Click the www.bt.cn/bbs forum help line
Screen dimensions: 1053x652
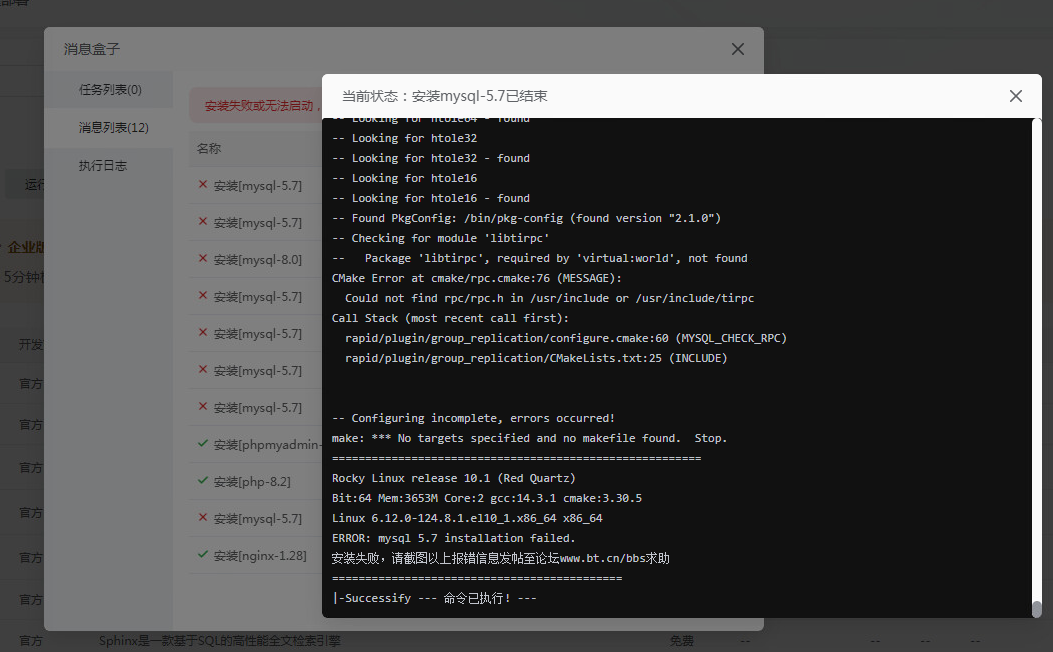500,558
